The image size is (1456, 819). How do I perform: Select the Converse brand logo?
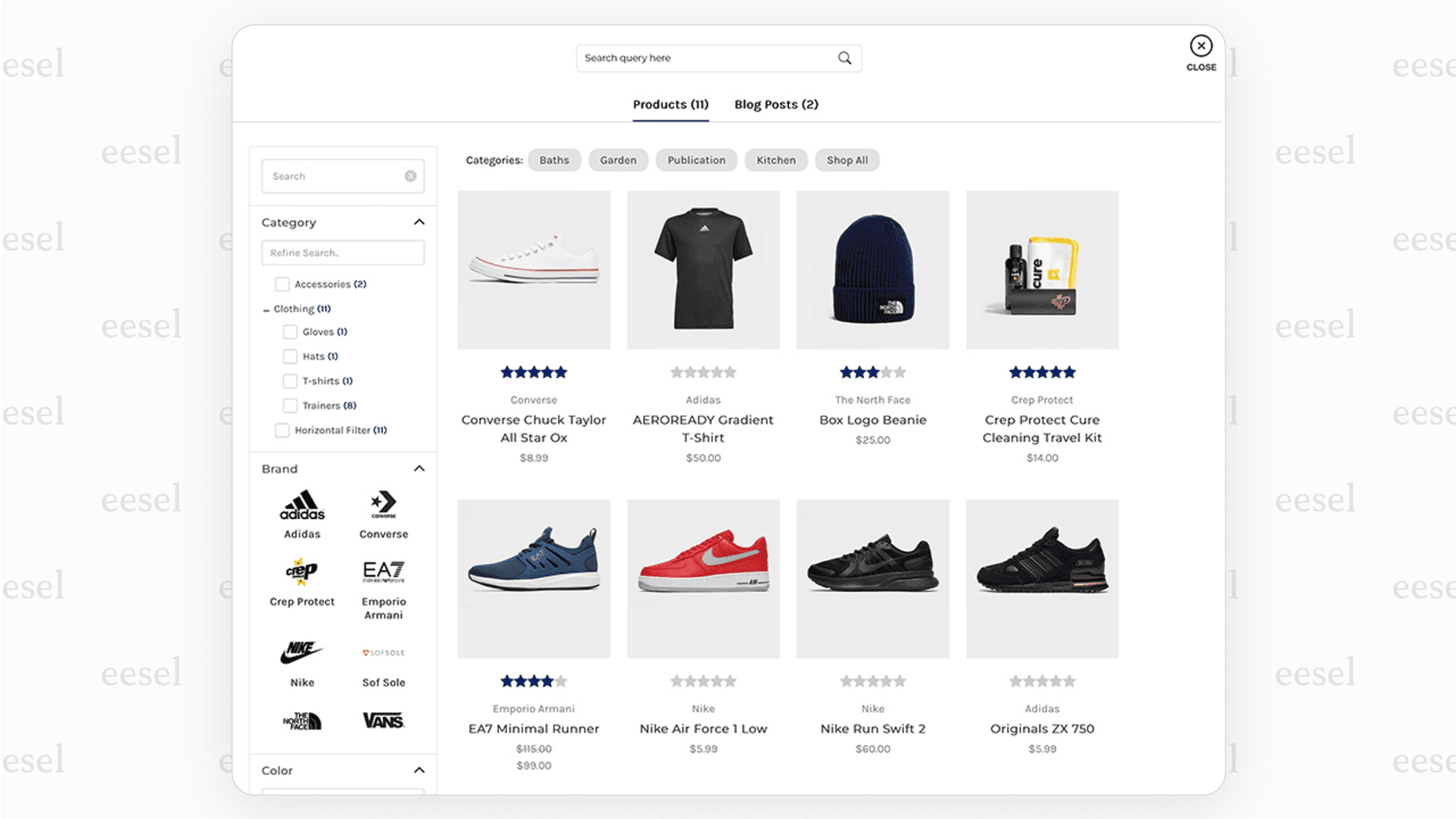coord(382,503)
